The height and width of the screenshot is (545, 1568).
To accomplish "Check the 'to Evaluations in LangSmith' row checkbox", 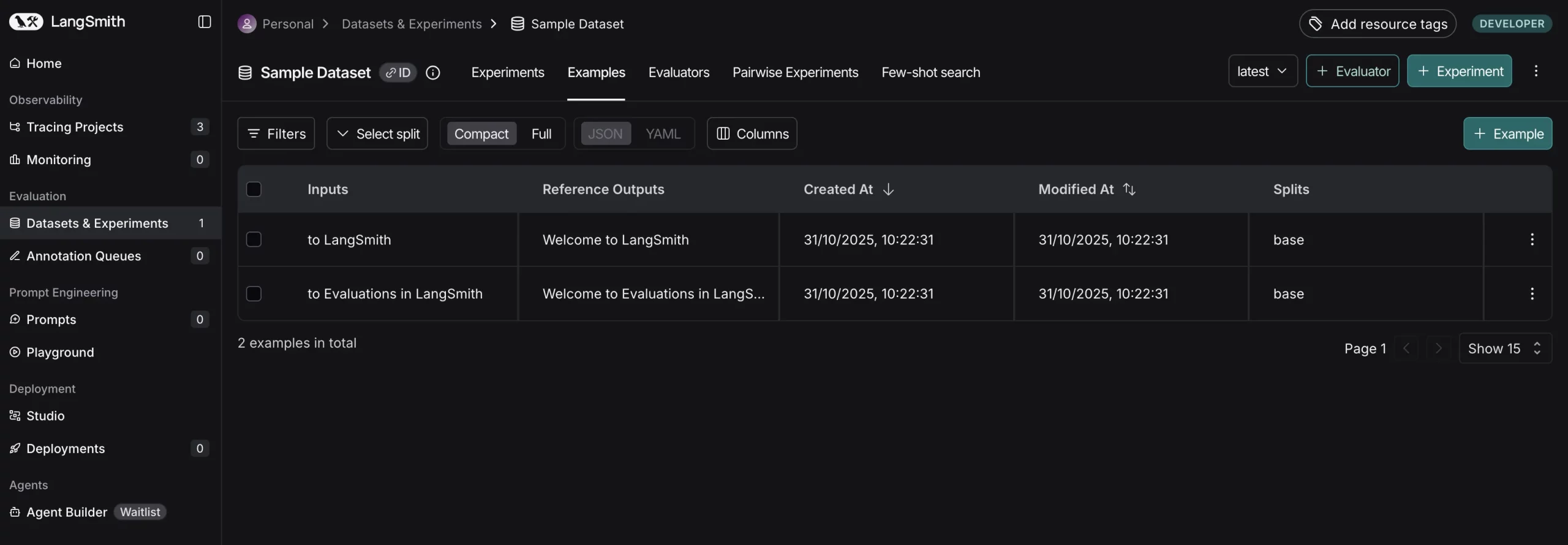I will click(254, 294).
